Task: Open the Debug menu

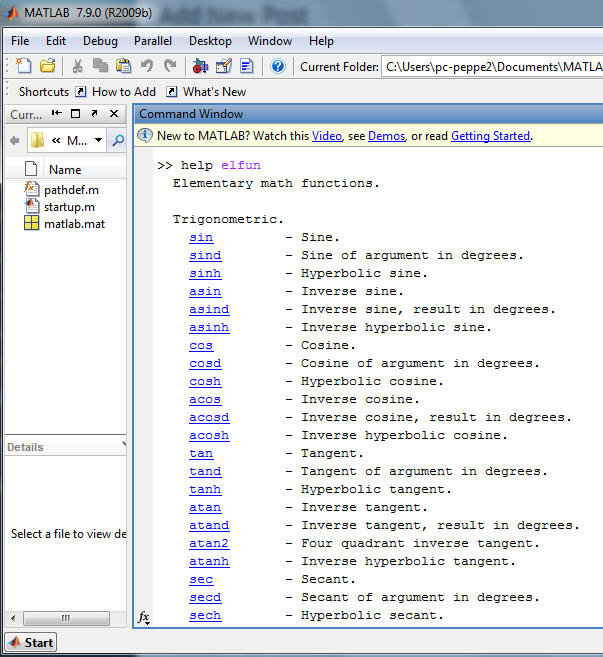Action: pos(100,41)
